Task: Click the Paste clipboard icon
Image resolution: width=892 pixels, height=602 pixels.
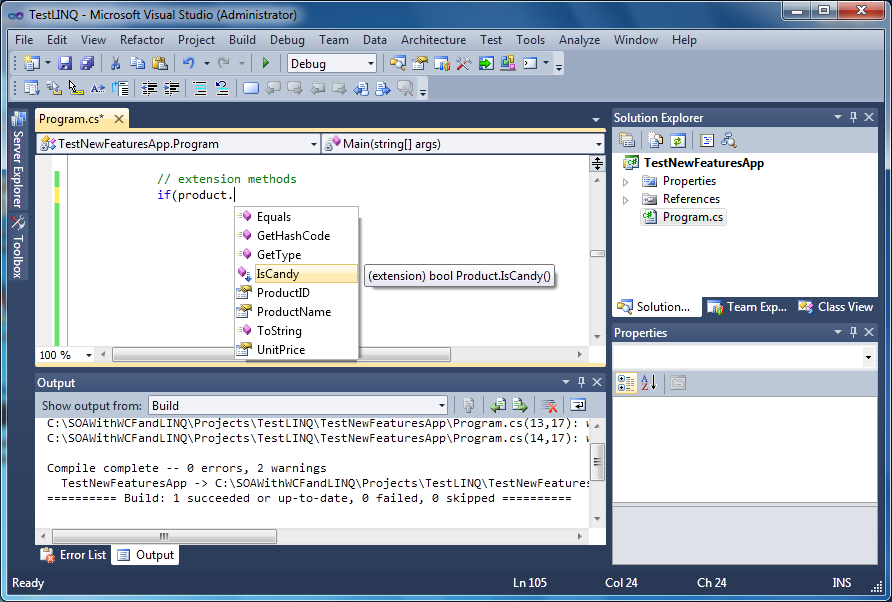Action: 160,63
